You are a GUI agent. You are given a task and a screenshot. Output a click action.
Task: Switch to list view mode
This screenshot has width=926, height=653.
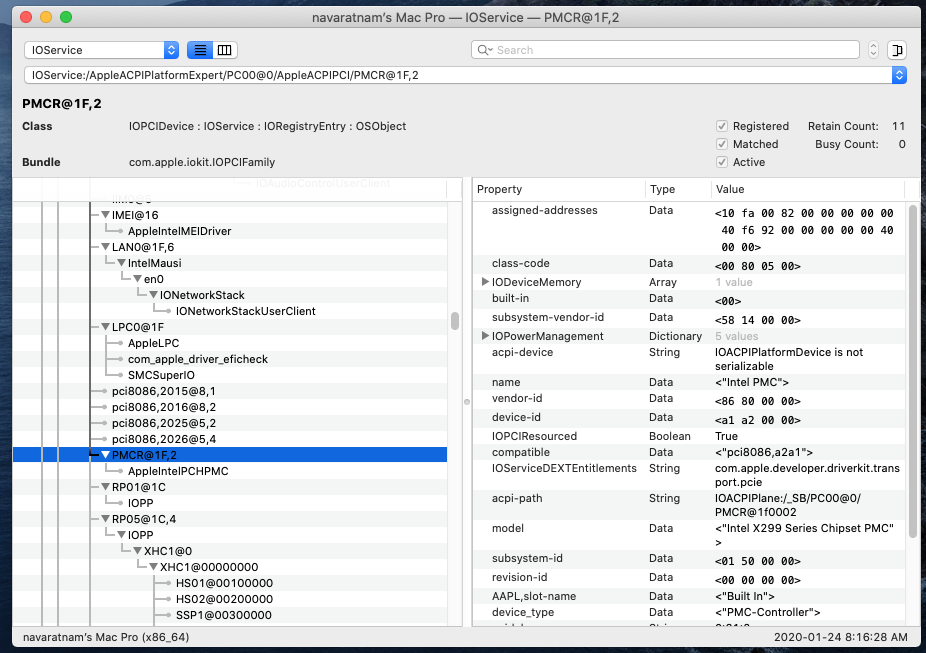tap(200, 50)
